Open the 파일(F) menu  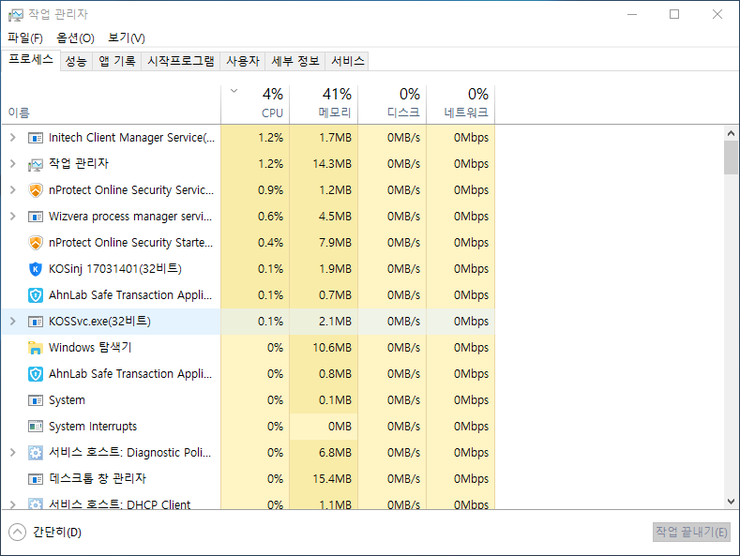click(x=25, y=38)
